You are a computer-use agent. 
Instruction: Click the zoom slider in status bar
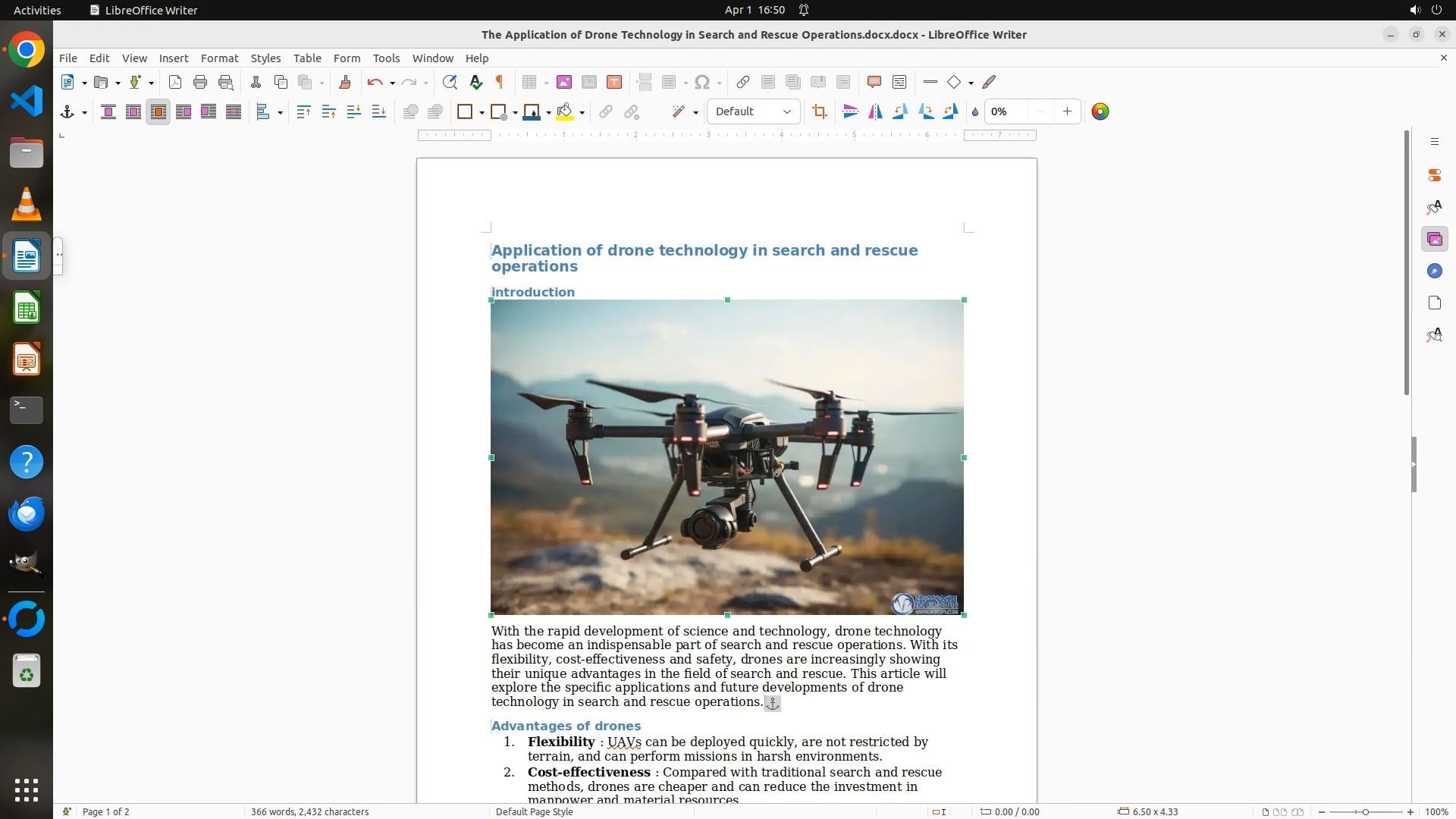1365,812
